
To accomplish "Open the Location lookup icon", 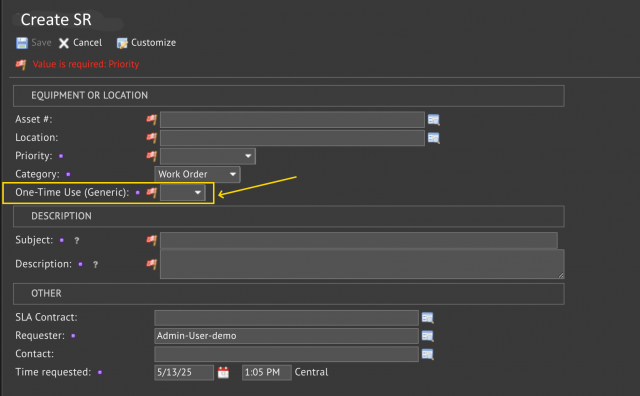I will click(x=433, y=138).
